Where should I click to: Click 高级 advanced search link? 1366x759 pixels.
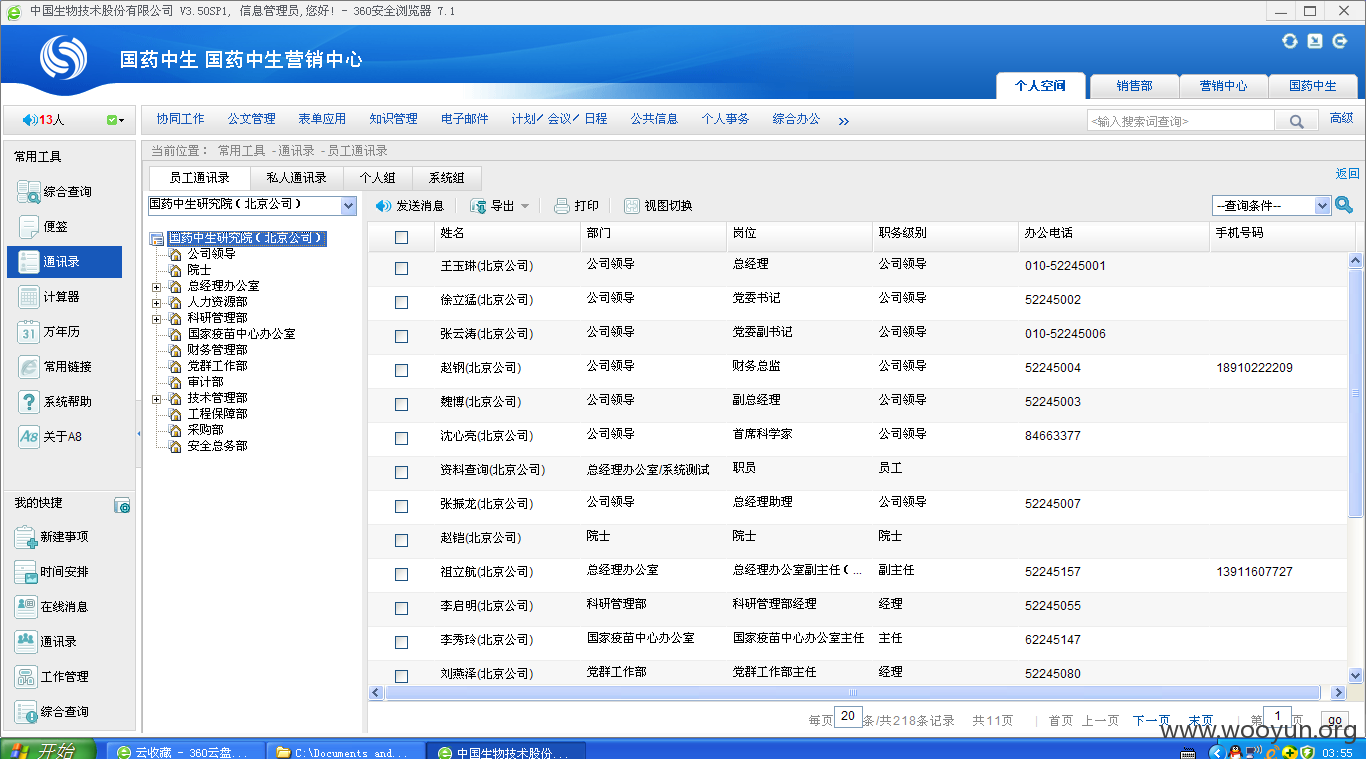[x=1342, y=118]
